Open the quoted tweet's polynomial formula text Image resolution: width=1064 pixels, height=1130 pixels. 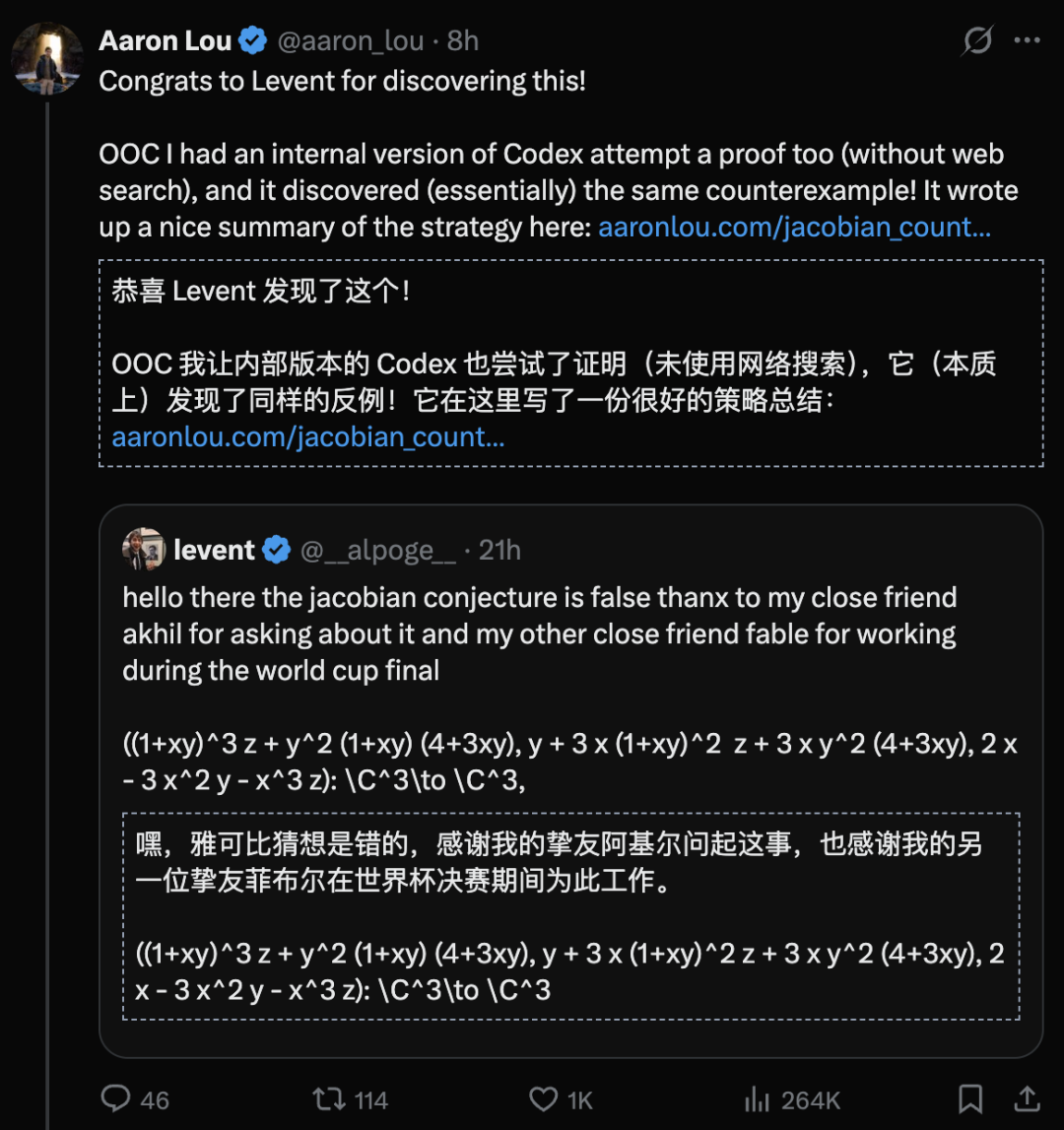point(569,761)
